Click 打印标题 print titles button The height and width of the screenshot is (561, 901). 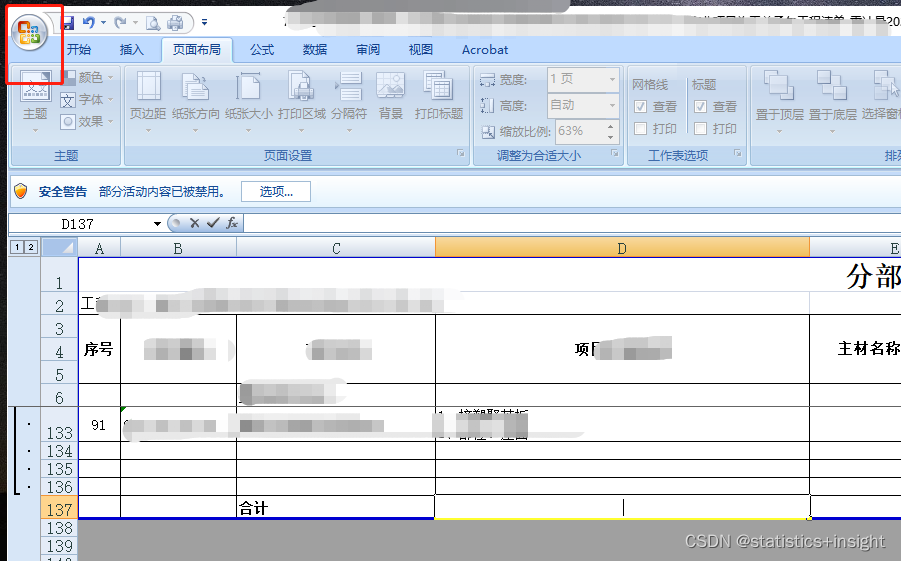coord(439,96)
